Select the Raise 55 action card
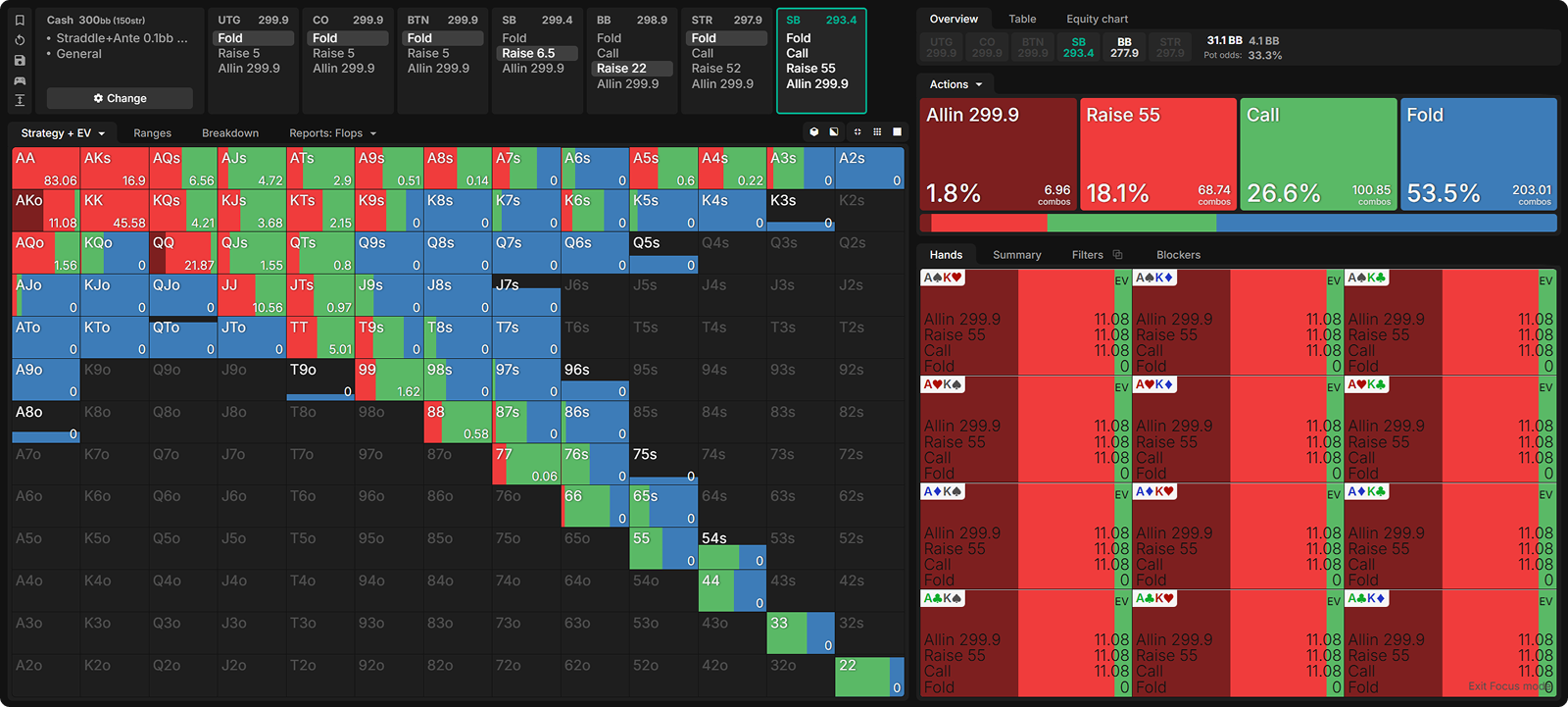 (1157, 154)
